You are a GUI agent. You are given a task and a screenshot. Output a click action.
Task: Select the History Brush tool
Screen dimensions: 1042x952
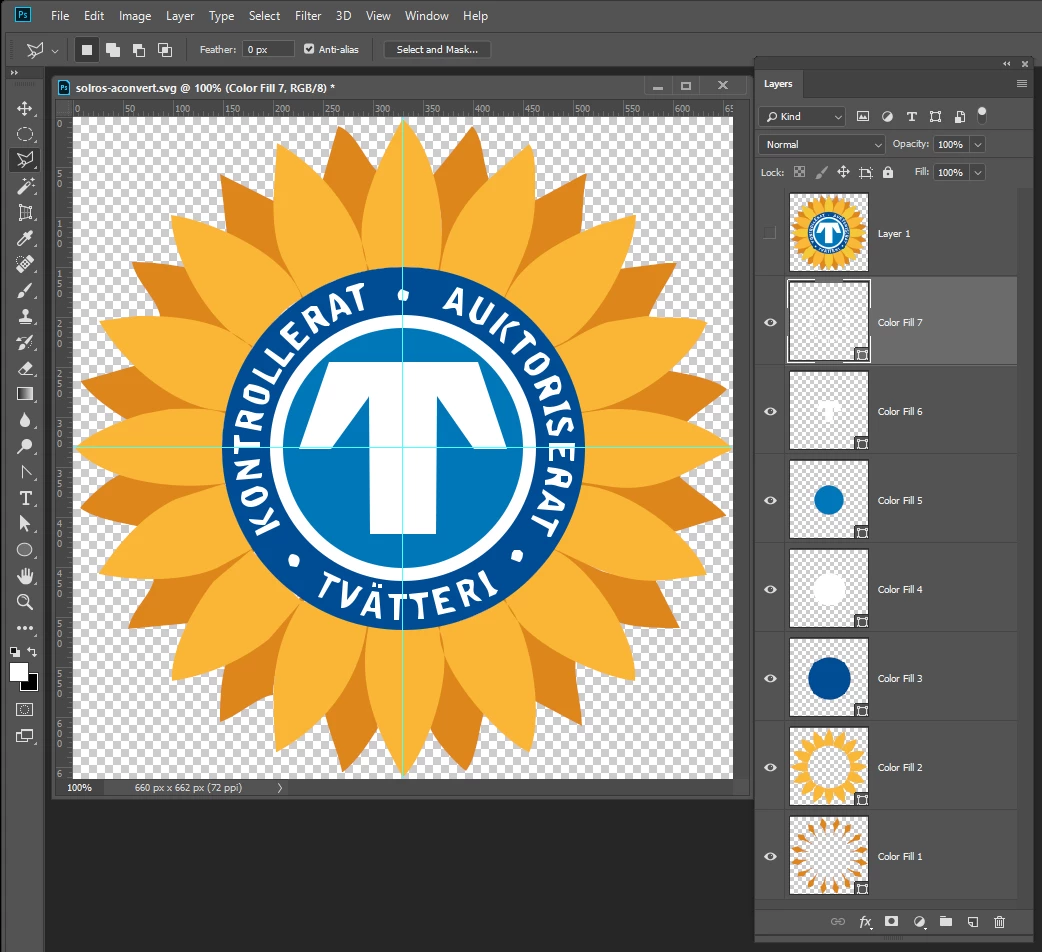(25, 343)
